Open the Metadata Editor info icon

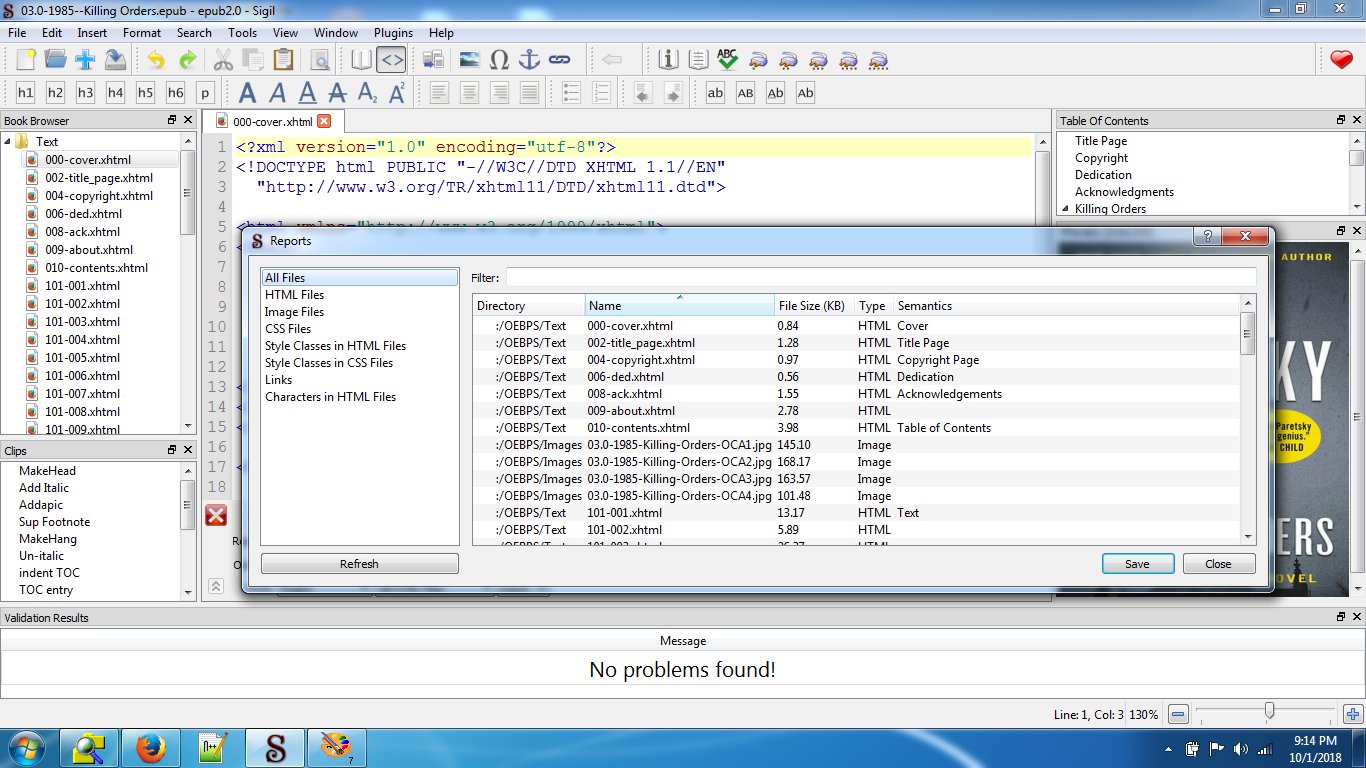(x=668, y=60)
